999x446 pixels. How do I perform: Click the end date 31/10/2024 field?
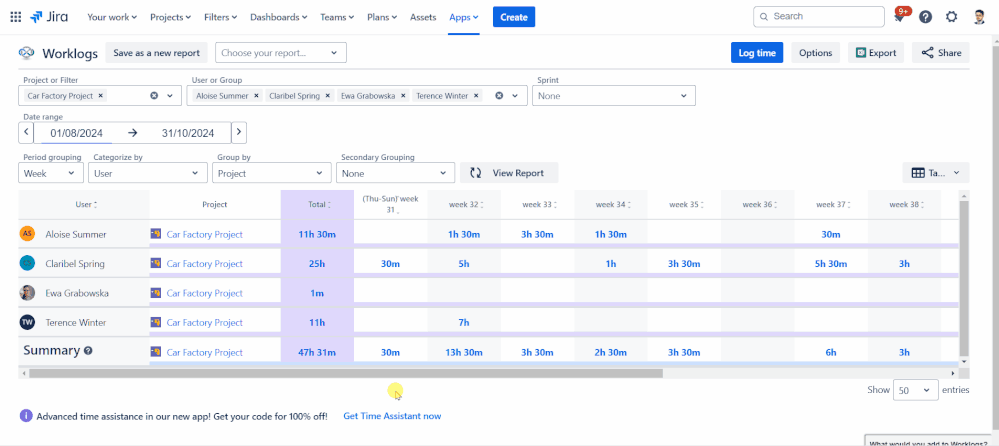[x=188, y=133]
